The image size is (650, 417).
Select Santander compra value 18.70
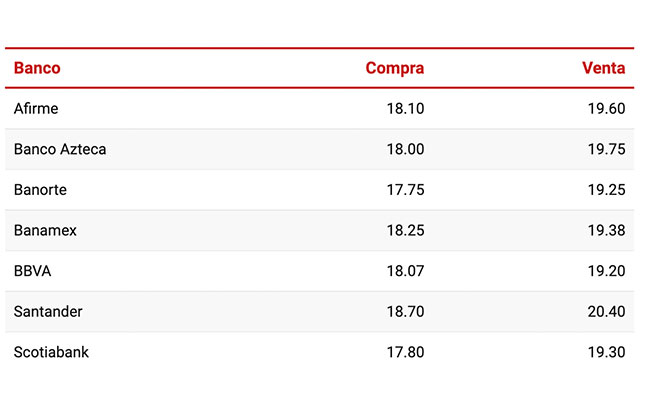405,312
